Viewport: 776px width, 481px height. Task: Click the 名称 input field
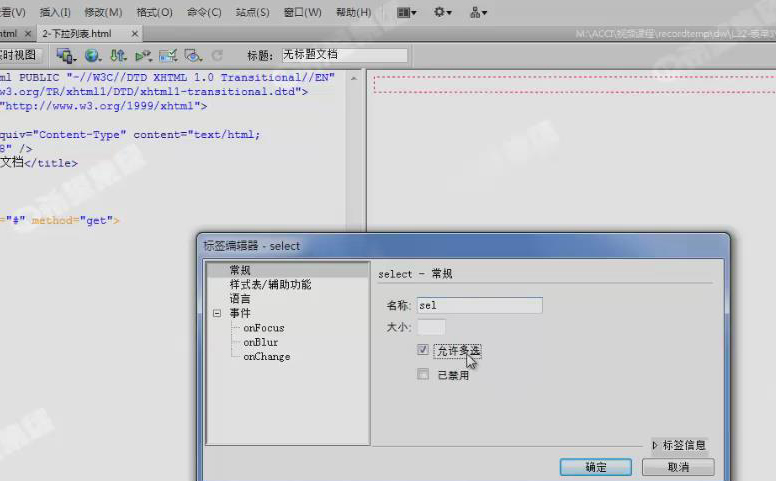479,305
